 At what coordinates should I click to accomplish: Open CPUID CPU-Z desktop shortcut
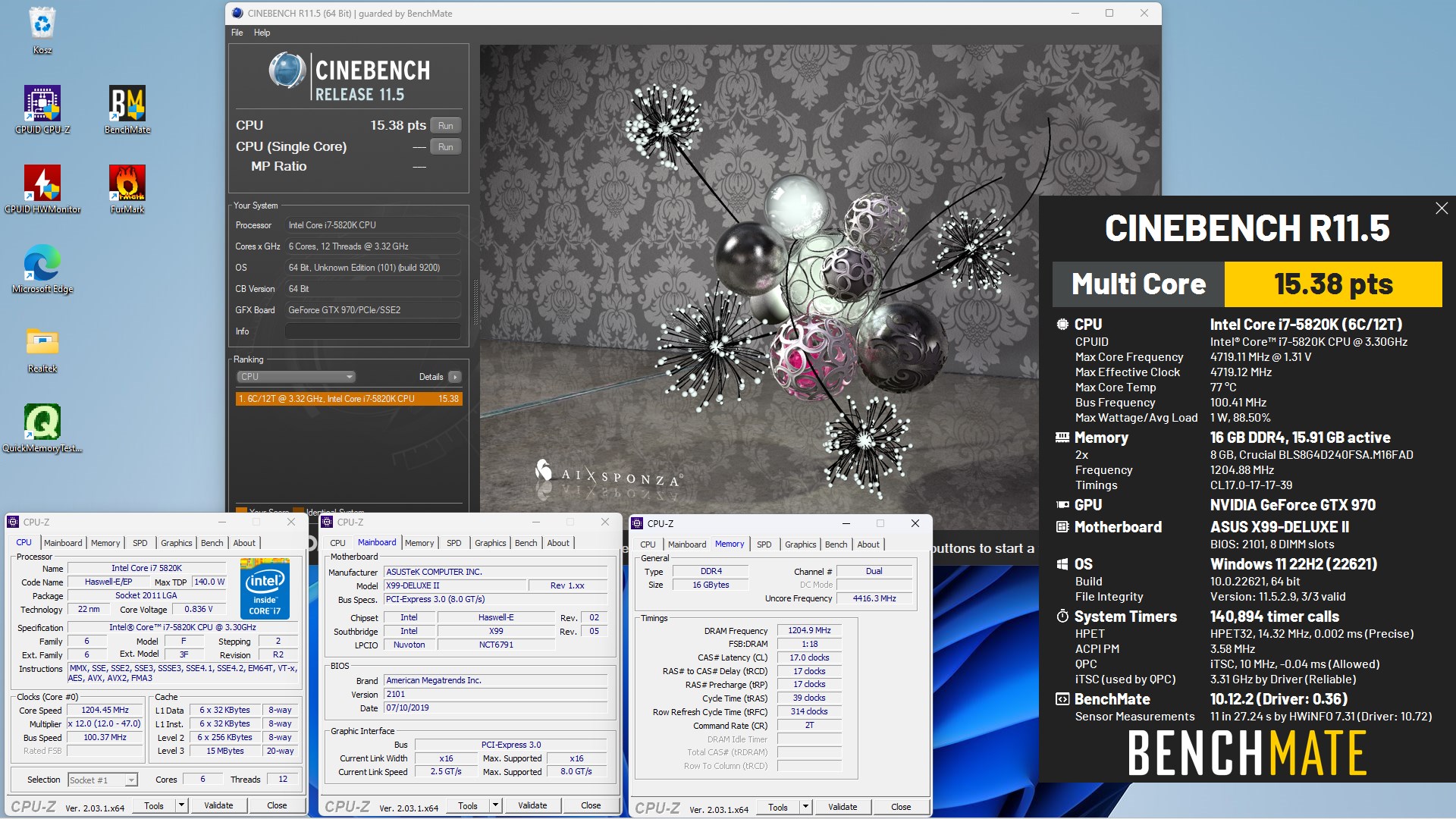coord(42,110)
